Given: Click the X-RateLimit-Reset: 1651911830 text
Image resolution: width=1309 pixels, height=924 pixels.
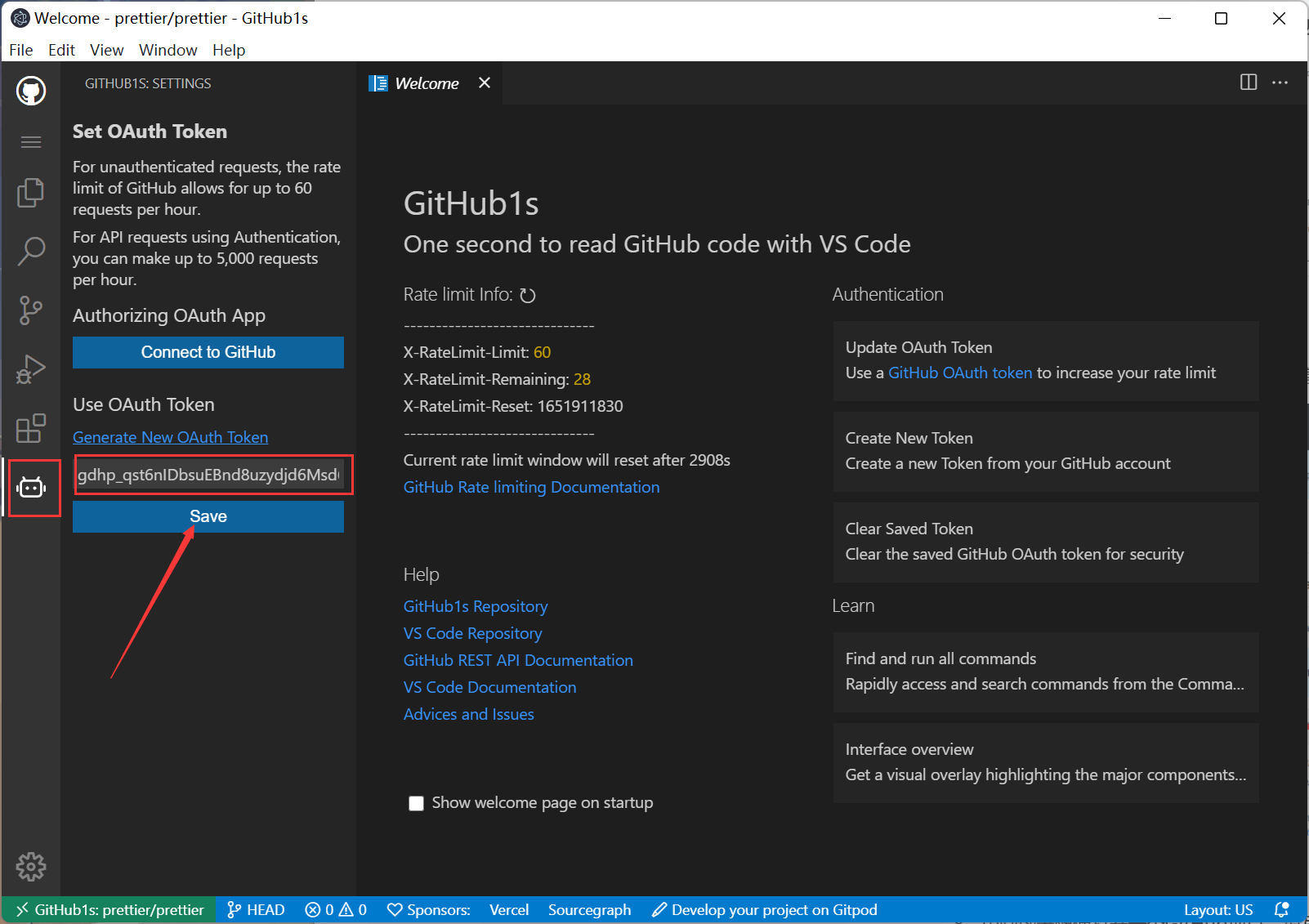Looking at the screenshot, I should click(513, 406).
